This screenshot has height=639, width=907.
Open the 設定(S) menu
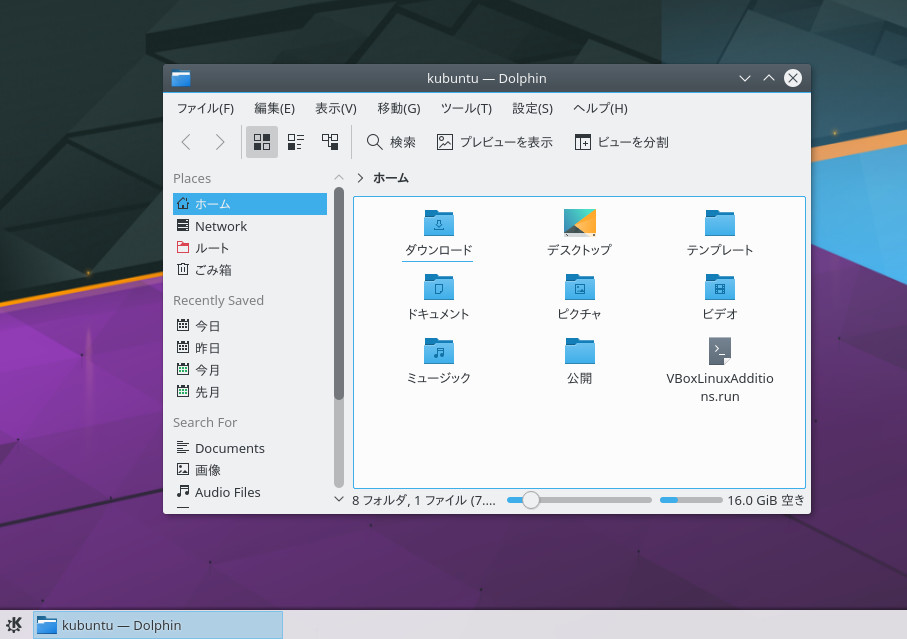(531, 108)
